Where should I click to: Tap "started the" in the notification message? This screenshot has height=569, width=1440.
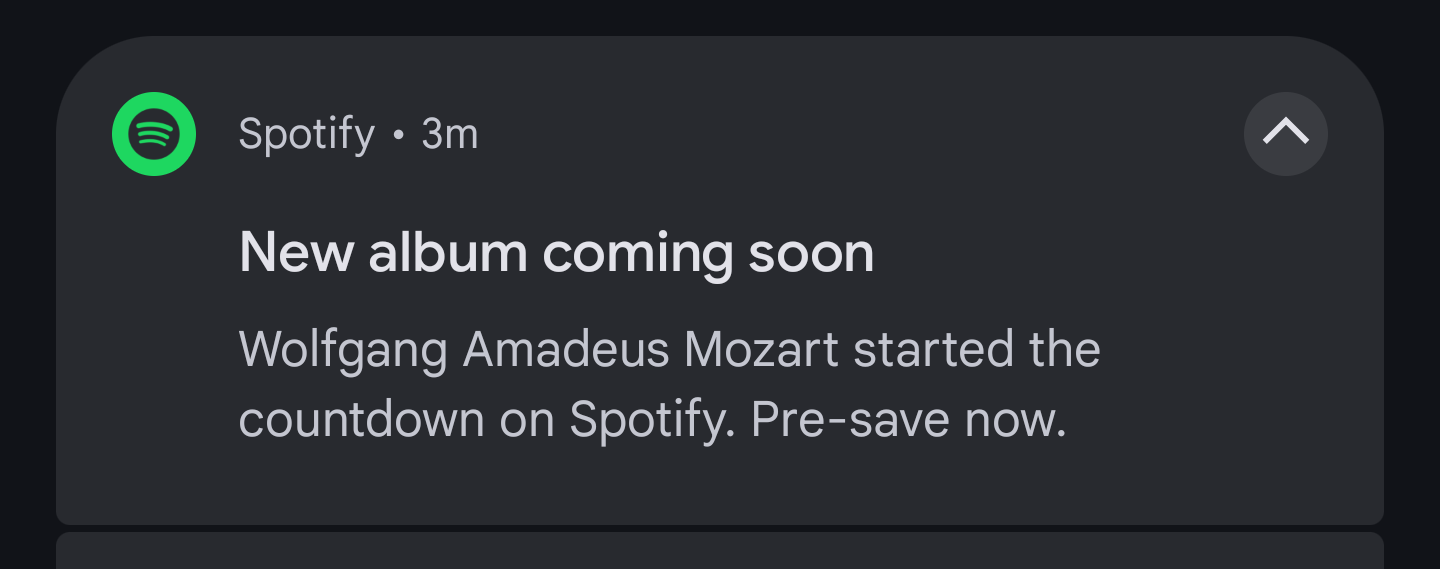tap(977, 350)
